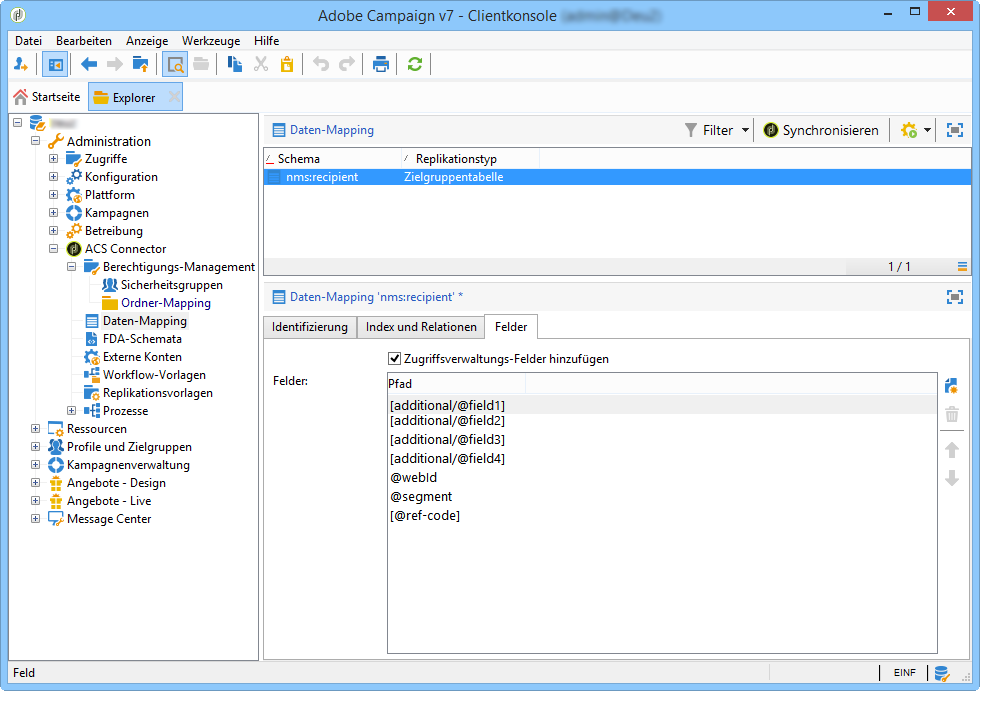This screenshot has height=707, width=1003.
Task: Click the Synchronisieren button
Action: pyautogui.click(x=821, y=130)
